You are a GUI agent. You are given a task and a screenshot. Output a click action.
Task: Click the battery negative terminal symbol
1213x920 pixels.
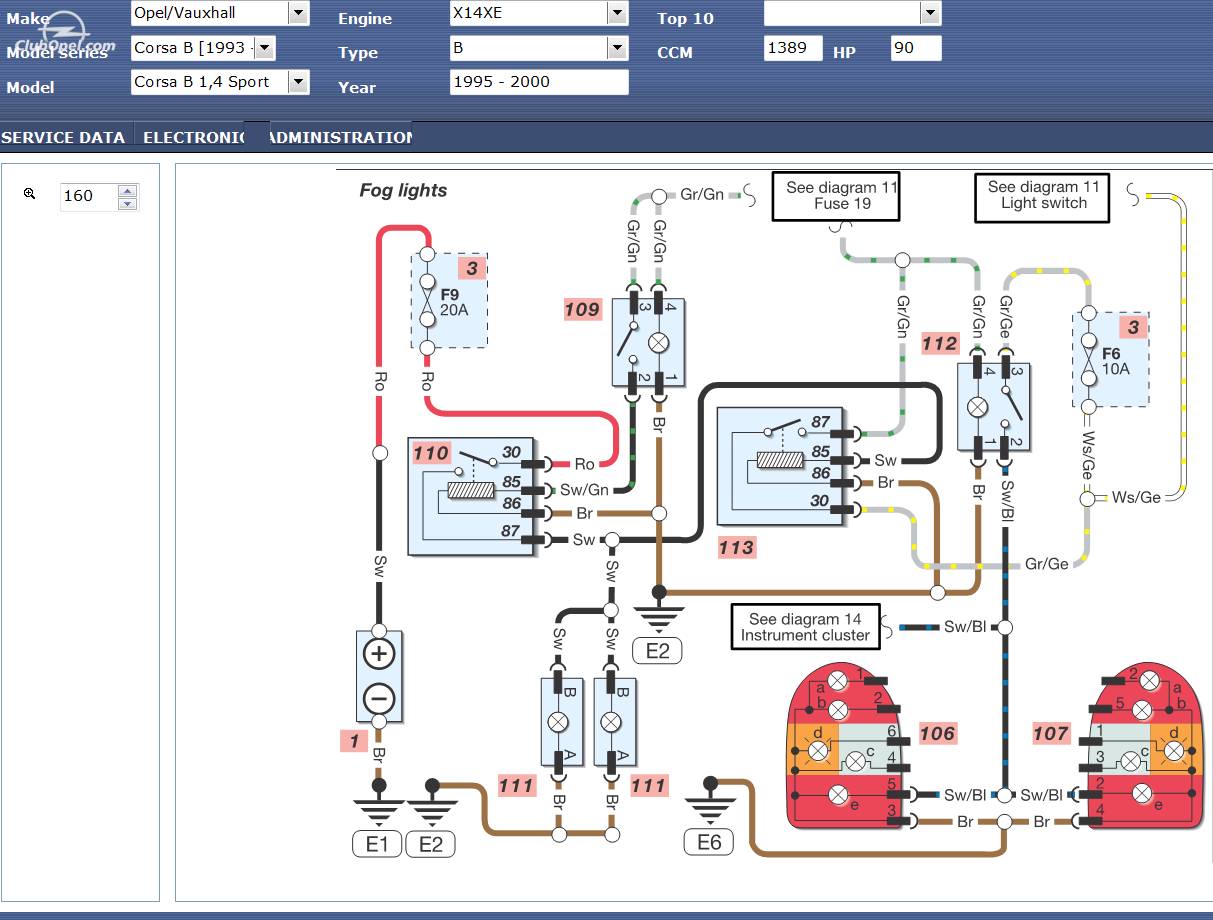(x=379, y=698)
